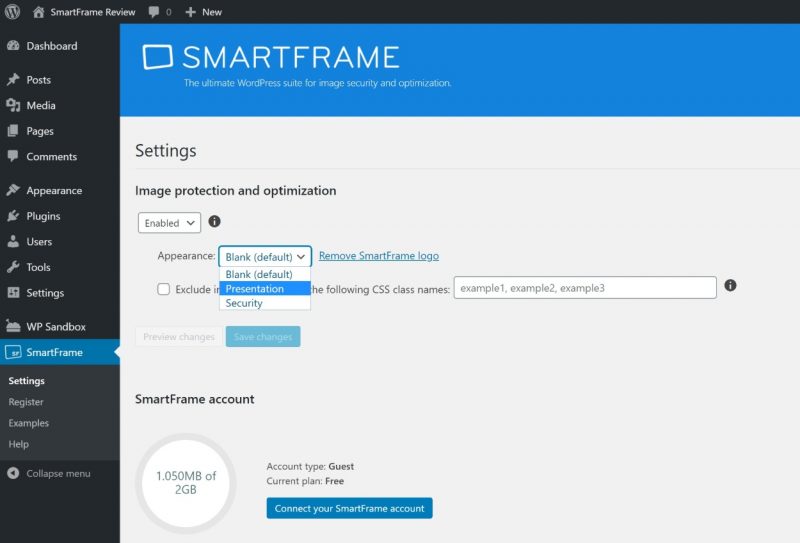Viewport: 800px width, 543px height.
Task: Close the Appearance Blank (default) dropdown
Action: 265,256
